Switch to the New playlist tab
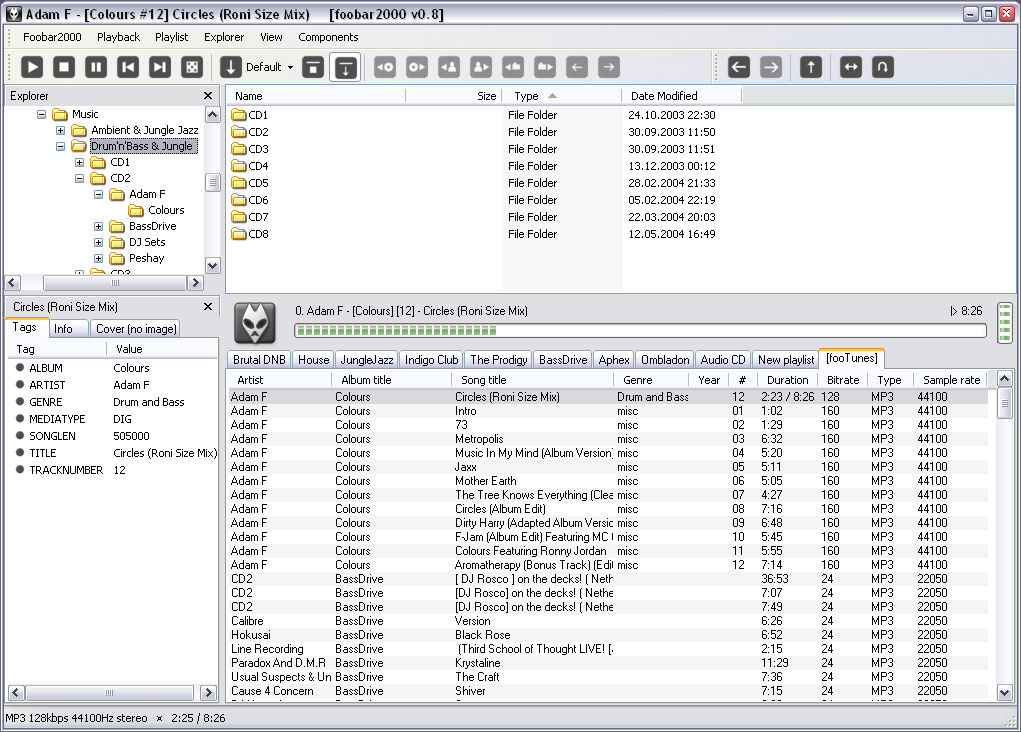The image size is (1021, 732). click(786, 359)
